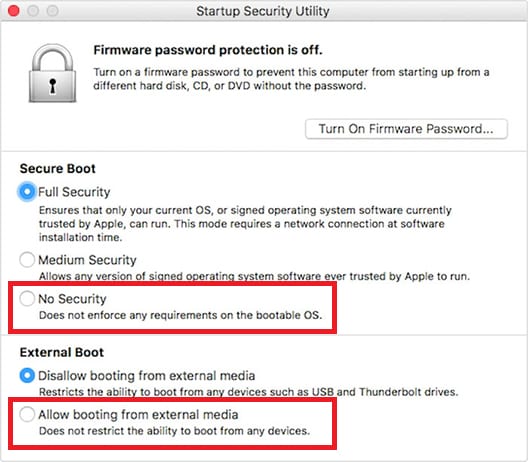Click the Secure Boot section heading
The width and height of the screenshot is (528, 462).
click(x=58, y=169)
